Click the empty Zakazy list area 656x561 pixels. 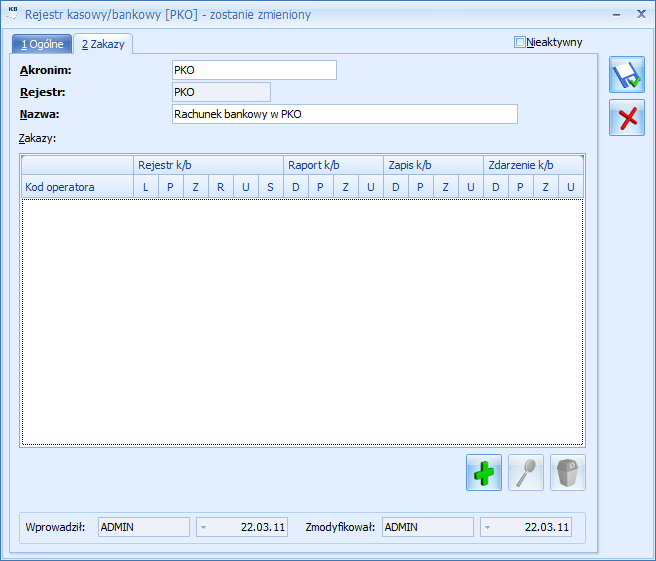[302, 322]
